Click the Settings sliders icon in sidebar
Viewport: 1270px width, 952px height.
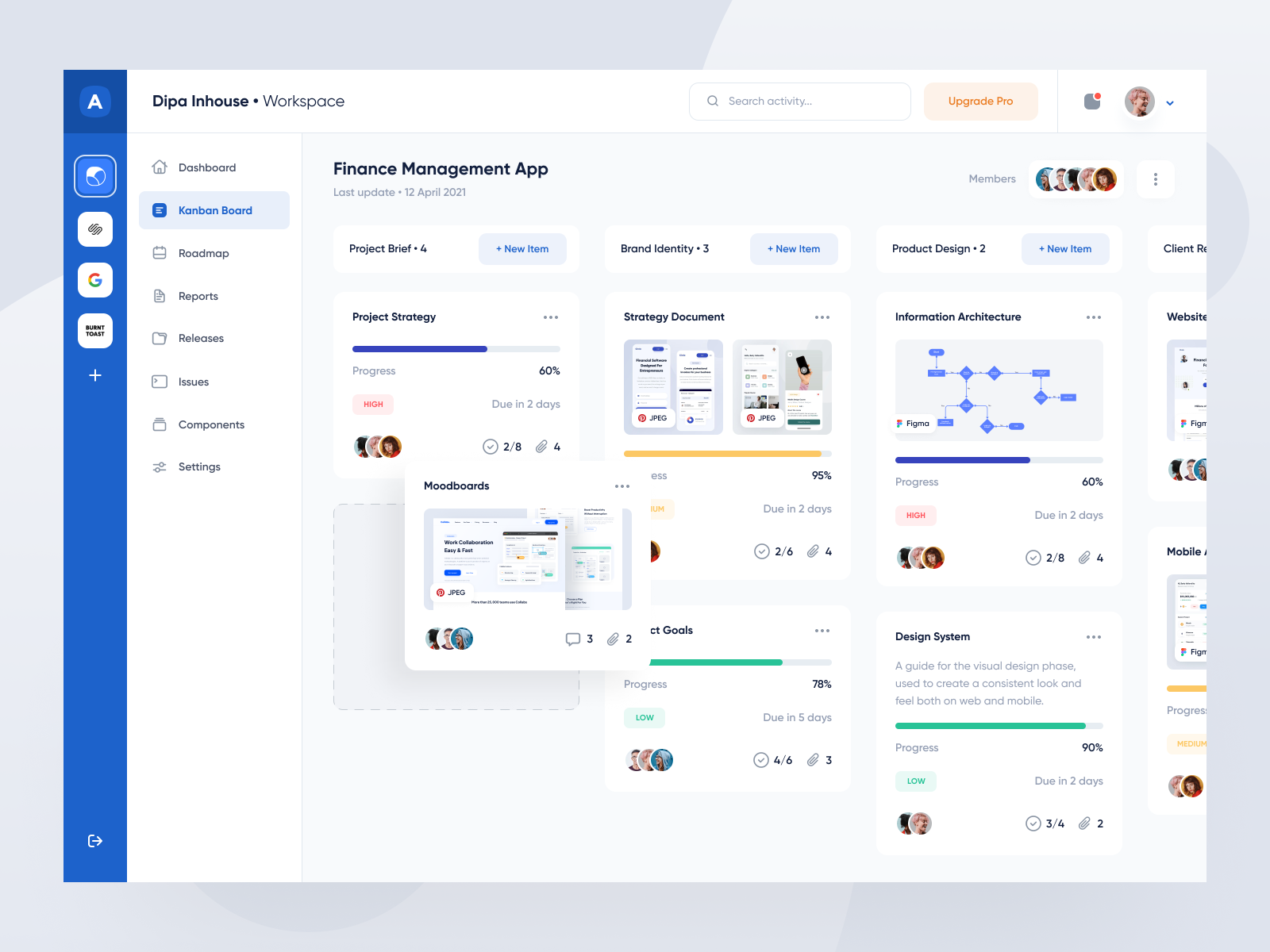pos(160,466)
